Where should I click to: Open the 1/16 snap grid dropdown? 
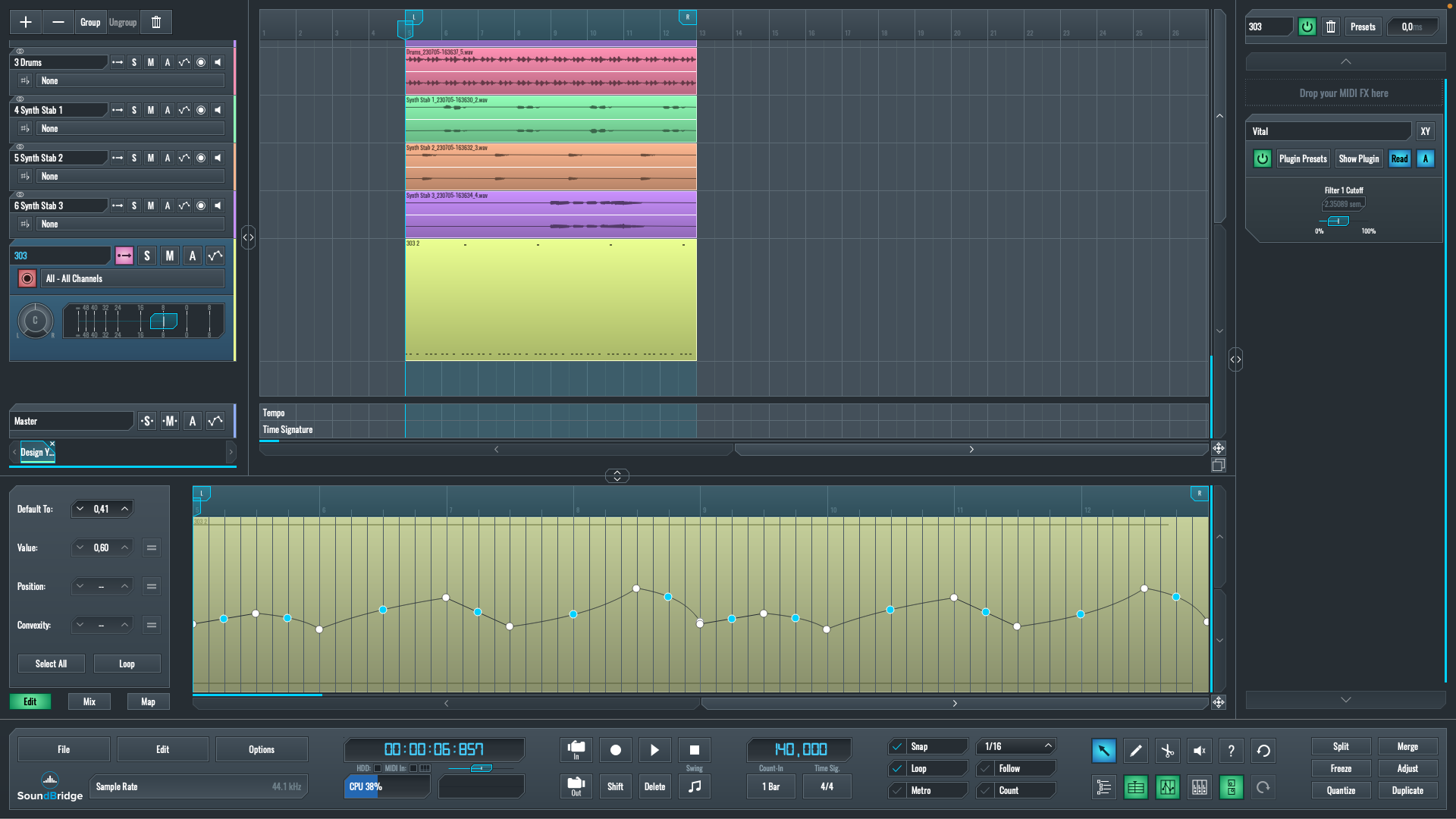[1016, 746]
